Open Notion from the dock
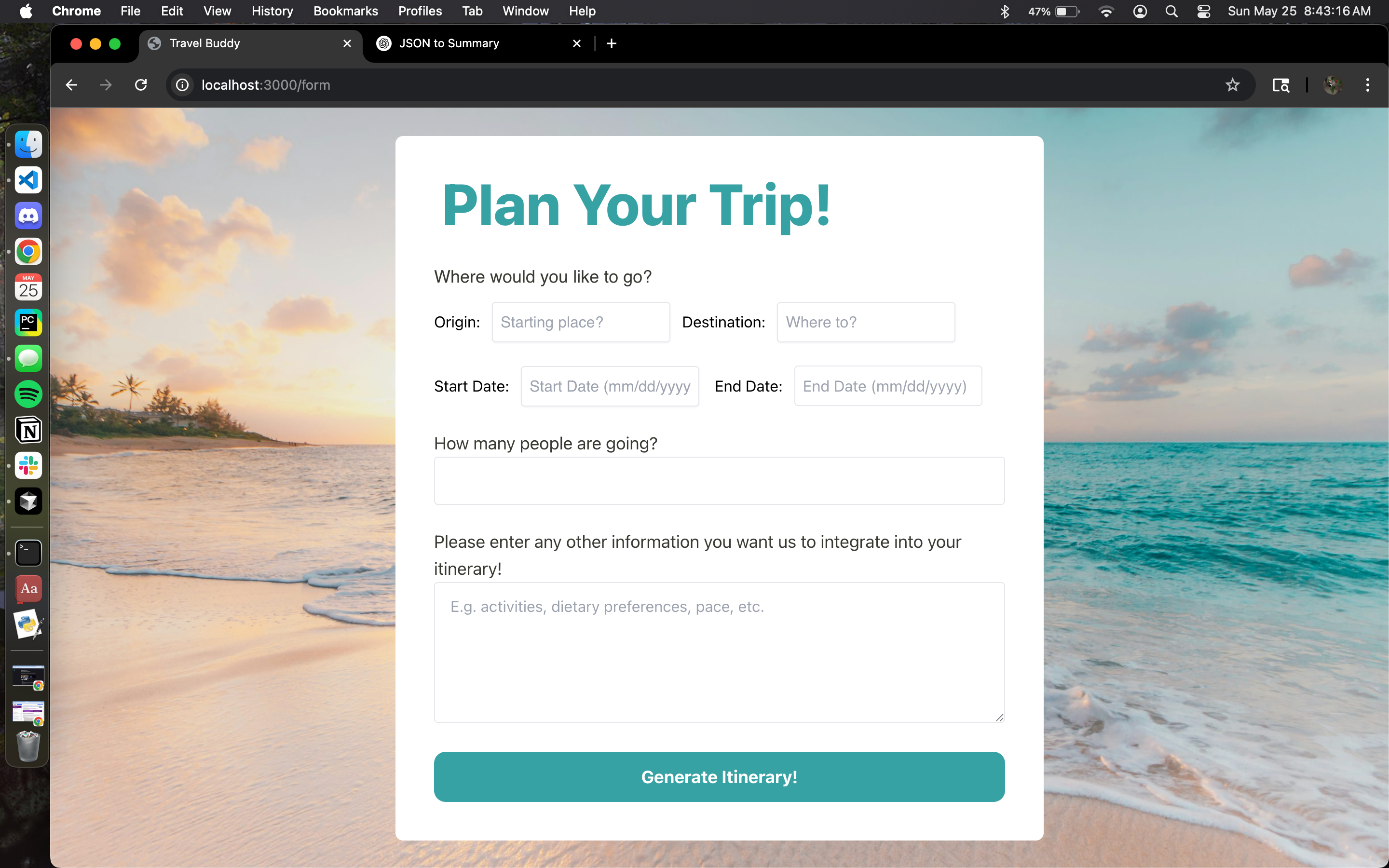Image resolution: width=1389 pixels, height=868 pixels. click(x=28, y=430)
